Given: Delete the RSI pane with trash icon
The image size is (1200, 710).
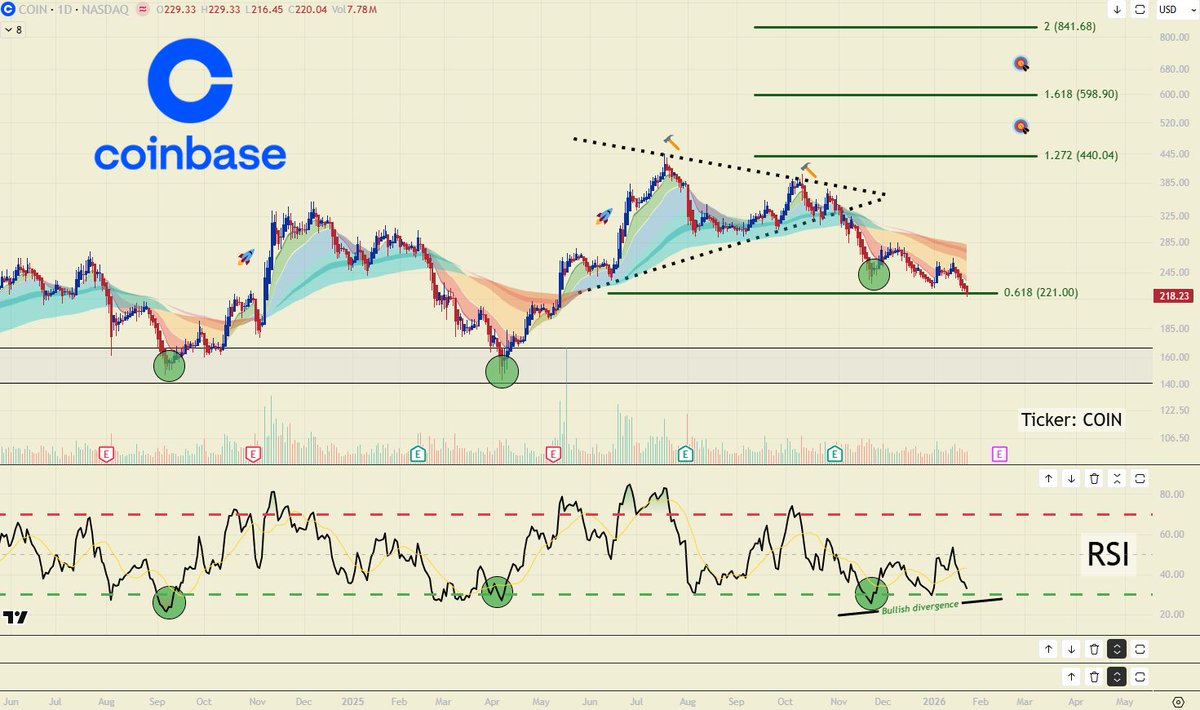Looking at the screenshot, I should tap(1094, 478).
